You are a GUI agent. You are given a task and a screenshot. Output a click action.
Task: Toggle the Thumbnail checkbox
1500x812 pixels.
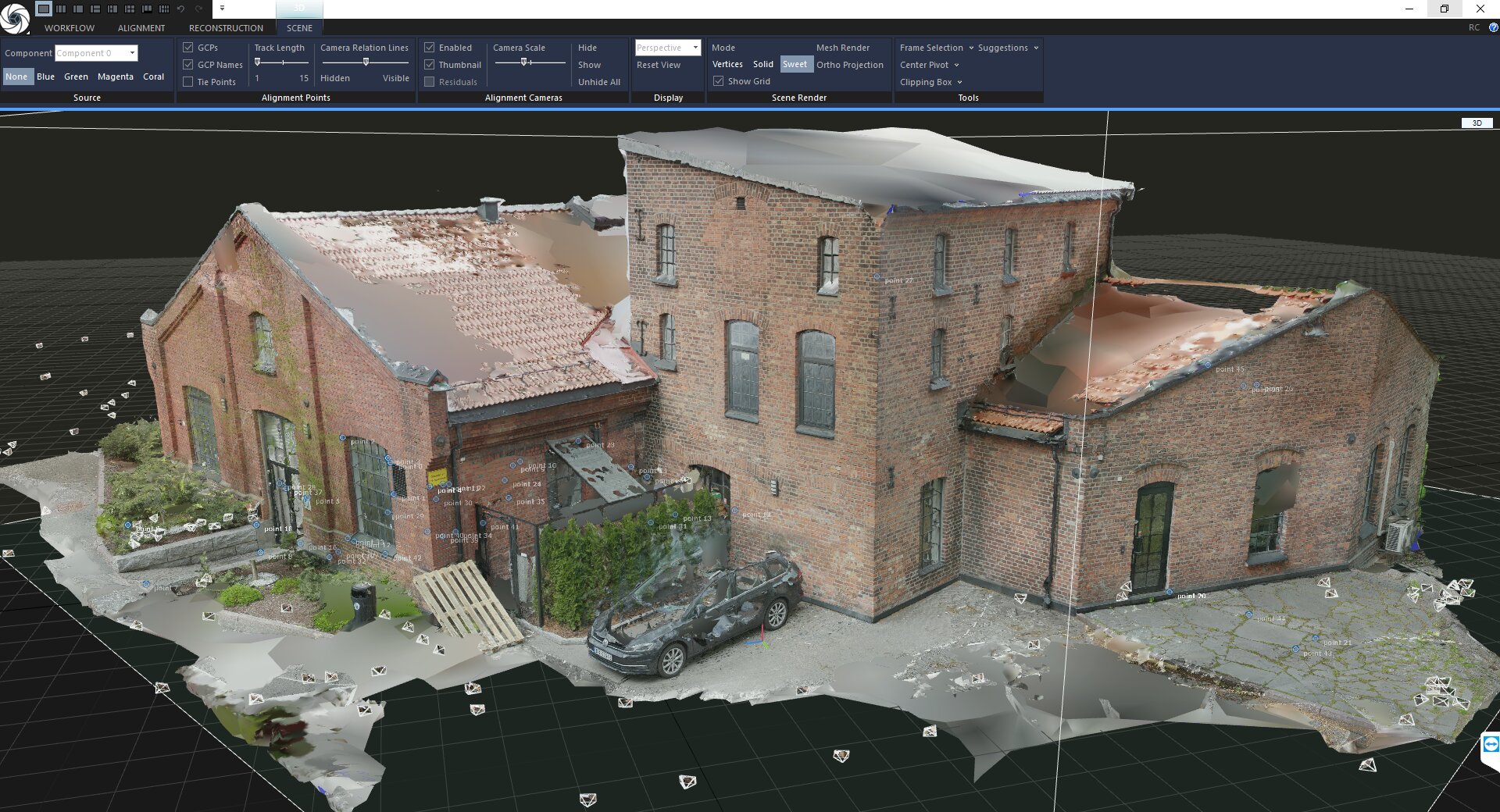[430, 65]
